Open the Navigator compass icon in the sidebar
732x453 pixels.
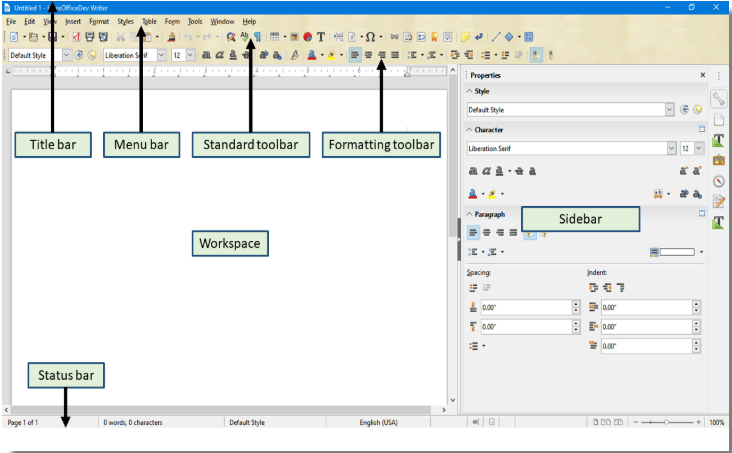pyautogui.click(x=718, y=181)
